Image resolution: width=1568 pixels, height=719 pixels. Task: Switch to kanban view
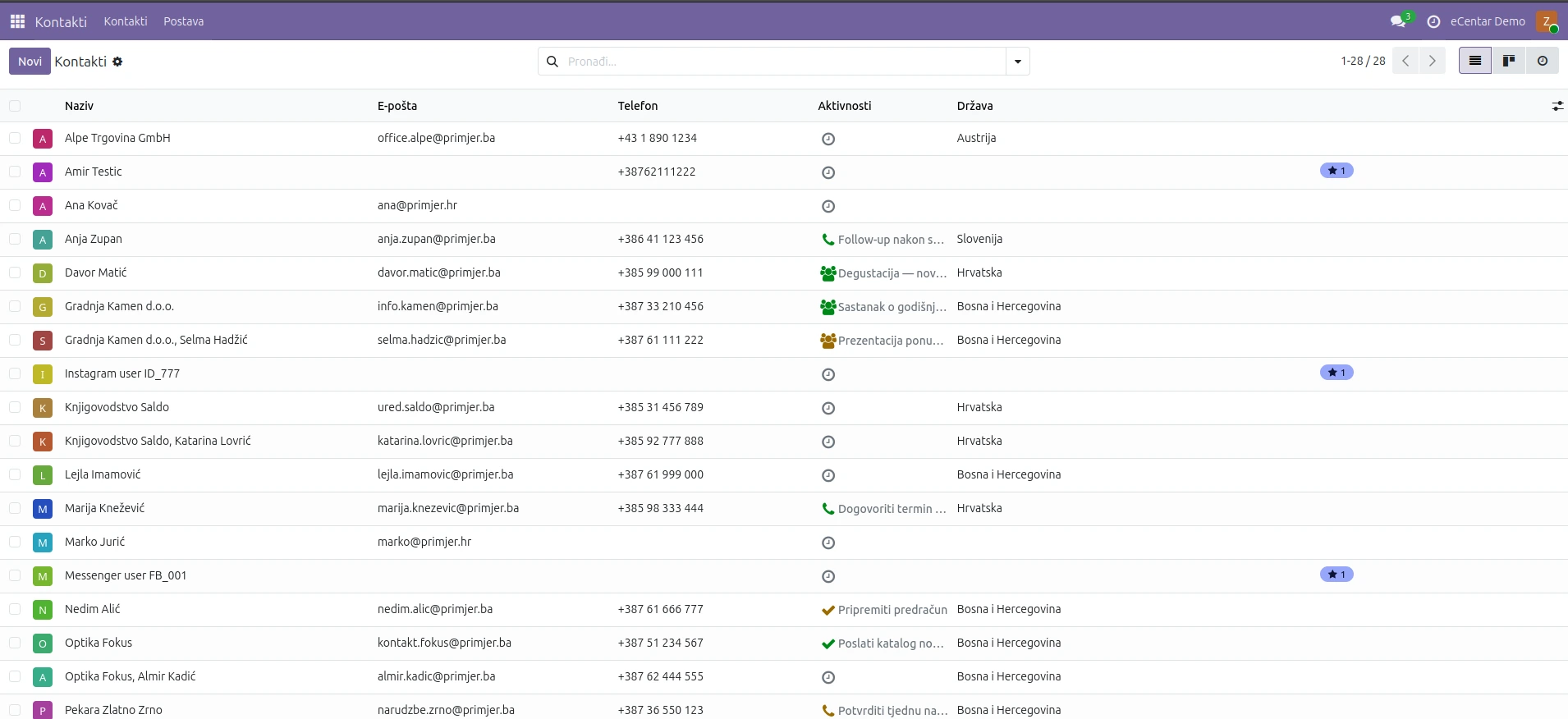pos(1509,61)
